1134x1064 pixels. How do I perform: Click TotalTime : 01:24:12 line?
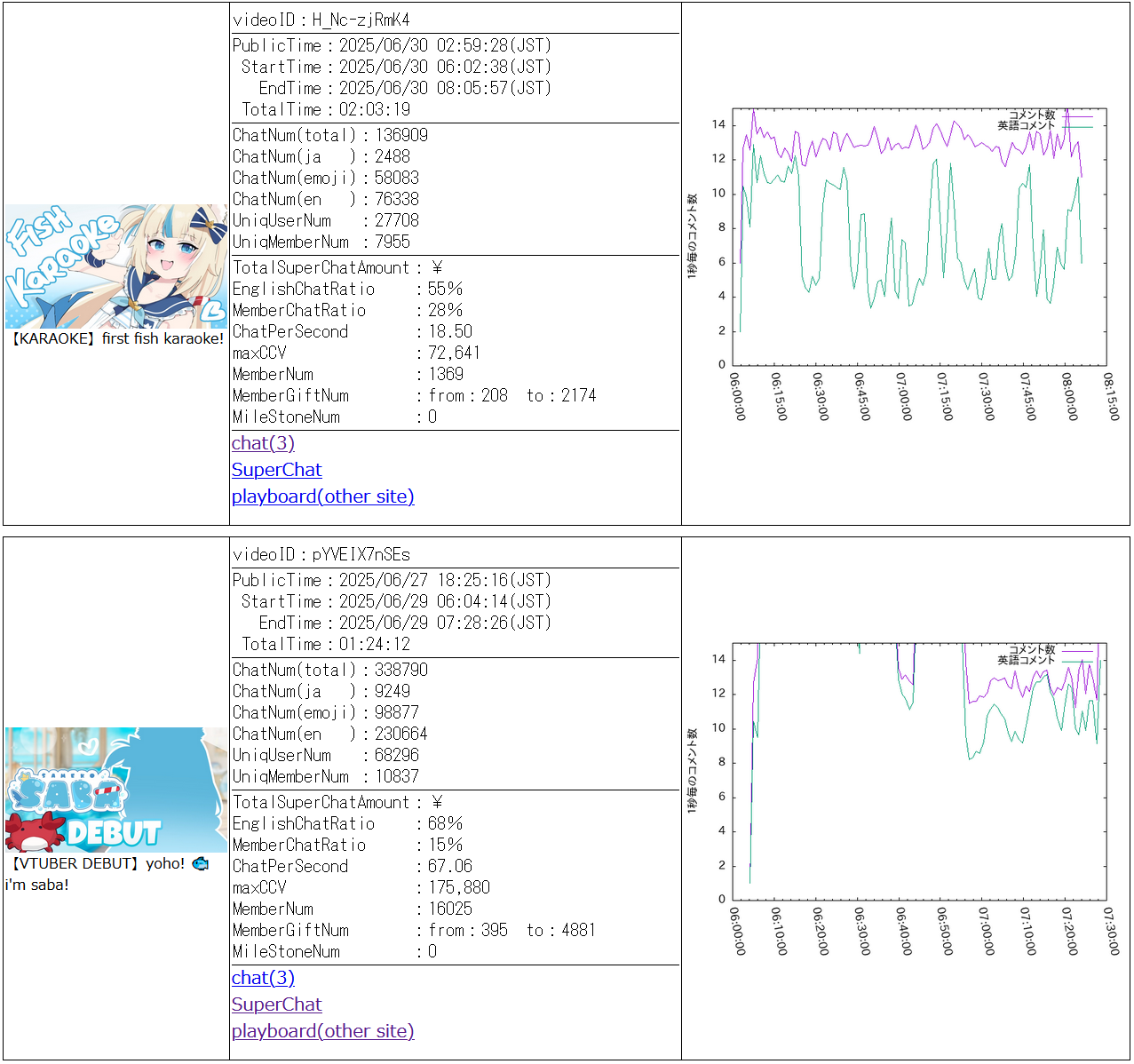326,644
